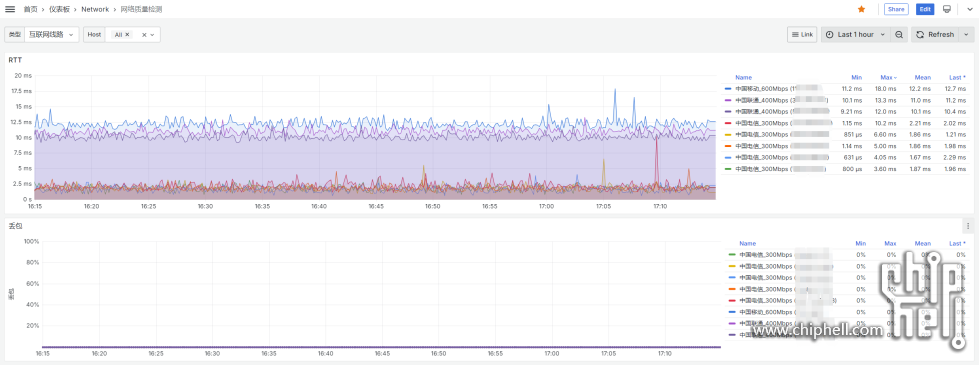Open the Link dashboard links menu
This screenshot has width=979, height=365.
(802, 35)
